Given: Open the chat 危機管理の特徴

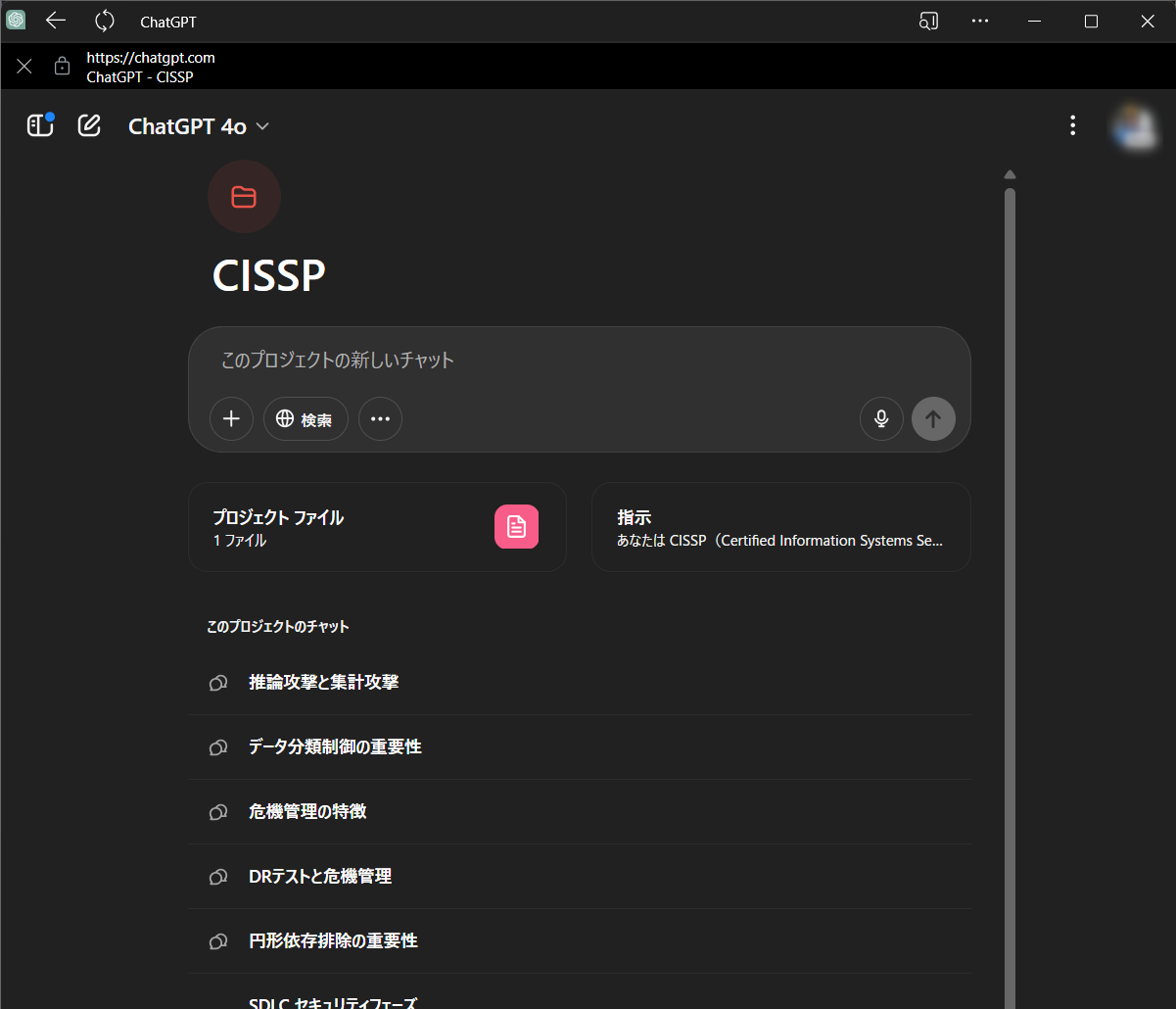Looking at the screenshot, I should pos(579,812).
